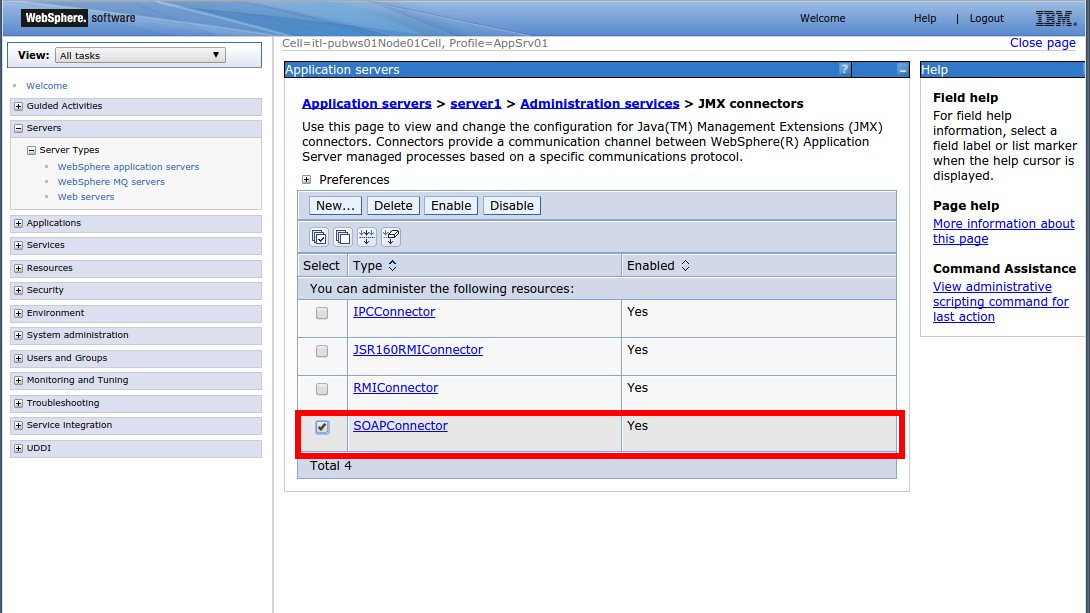Expand the UDDI navigation section
Viewport: 1090px width, 613px height.
(x=19, y=448)
